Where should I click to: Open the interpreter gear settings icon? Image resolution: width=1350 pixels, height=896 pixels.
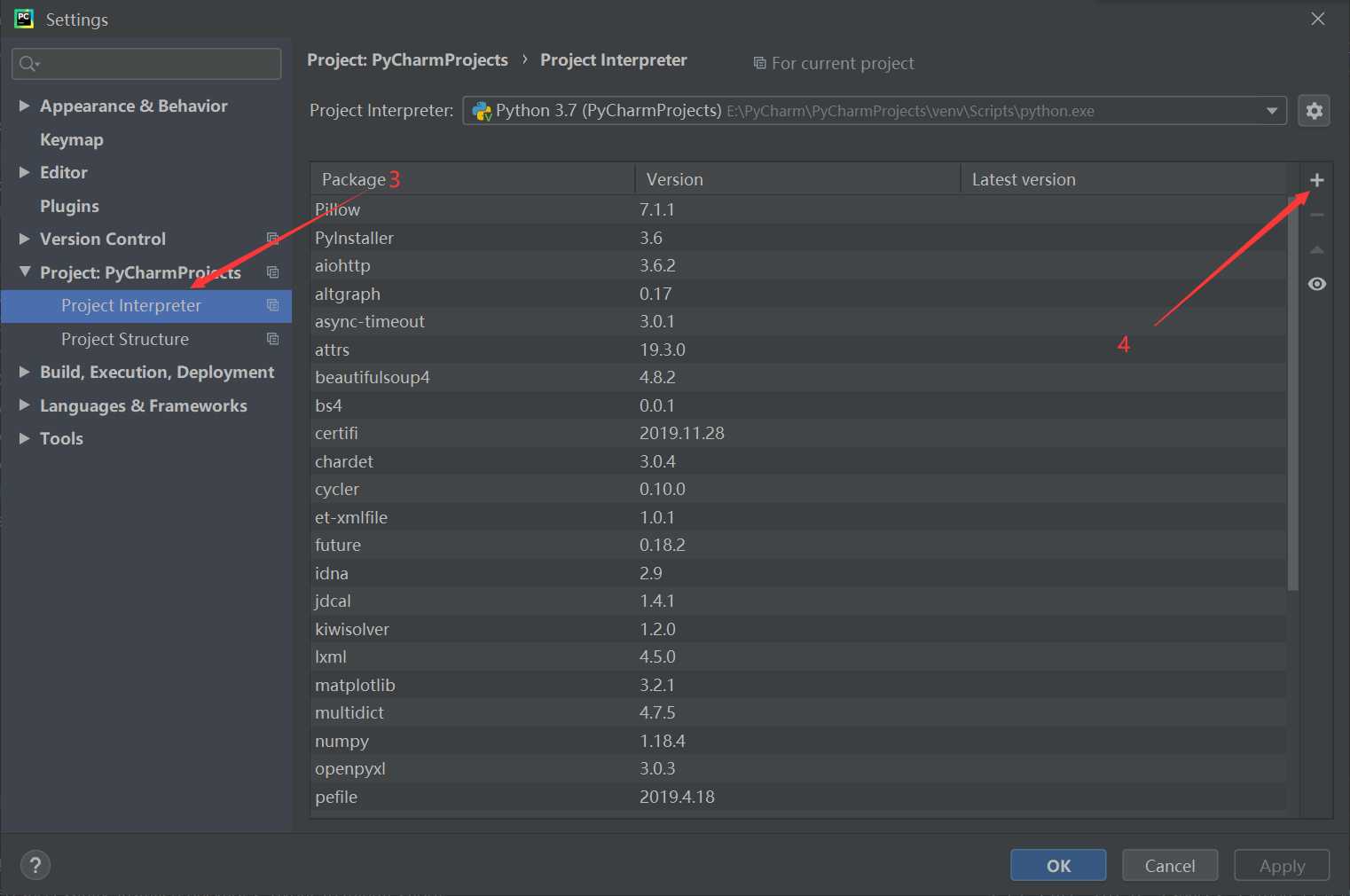[1314, 111]
